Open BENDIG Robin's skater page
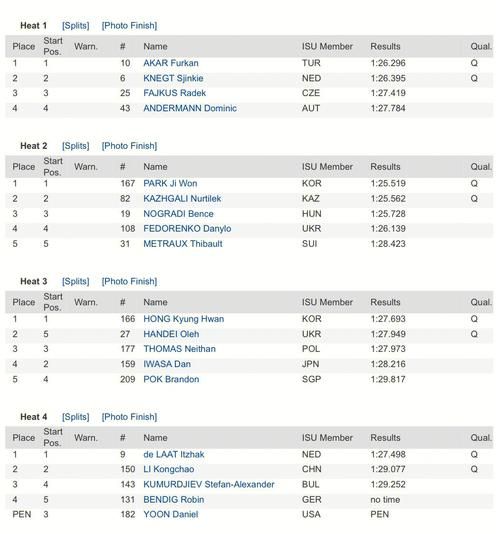Viewport: 500px width, 534px height. [174, 500]
